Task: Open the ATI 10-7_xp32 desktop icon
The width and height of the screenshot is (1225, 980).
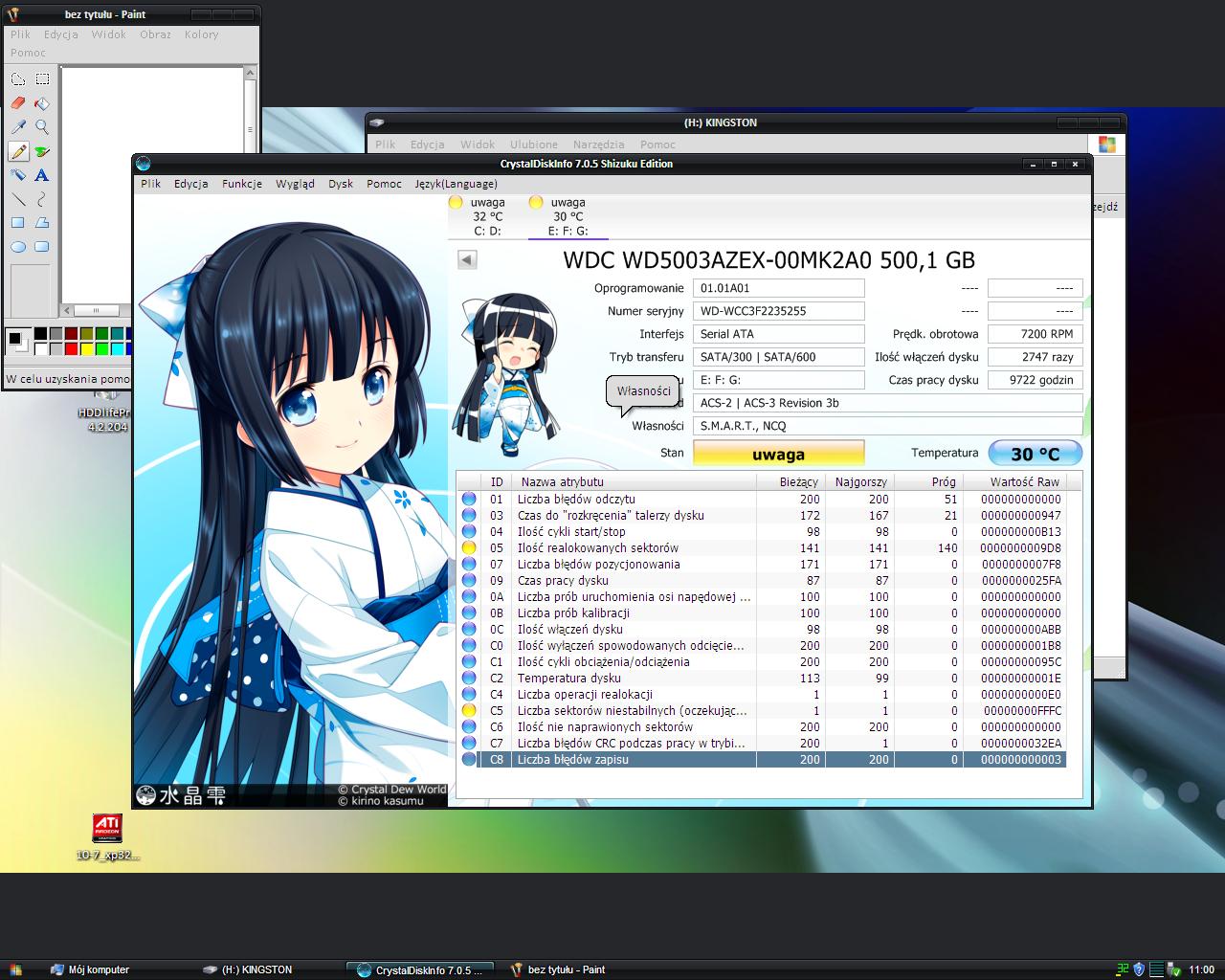Action: point(107,835)
